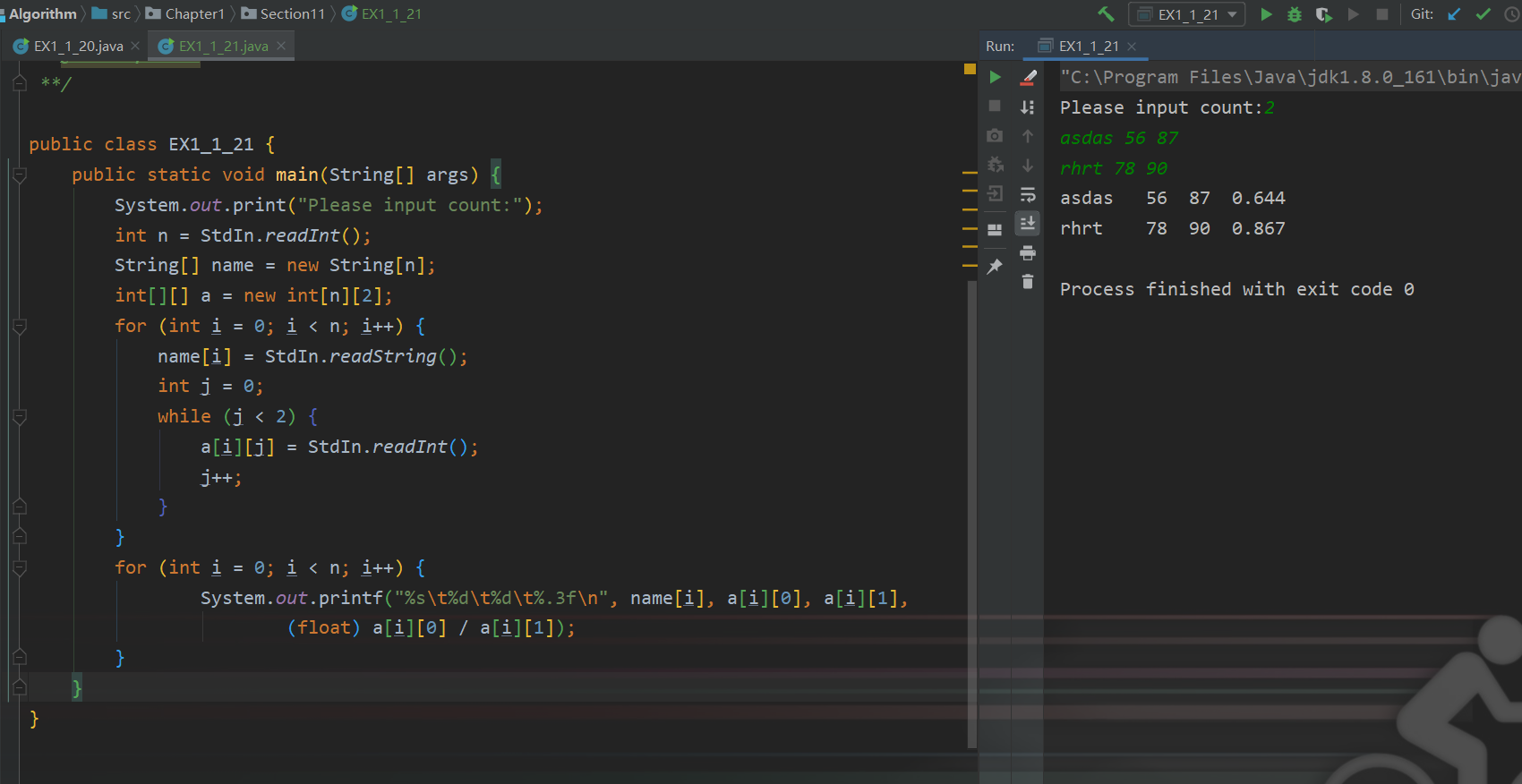Click the sort-down arrow icon in Run panel
1522x784 pixels.
[x=1028, y=107]
